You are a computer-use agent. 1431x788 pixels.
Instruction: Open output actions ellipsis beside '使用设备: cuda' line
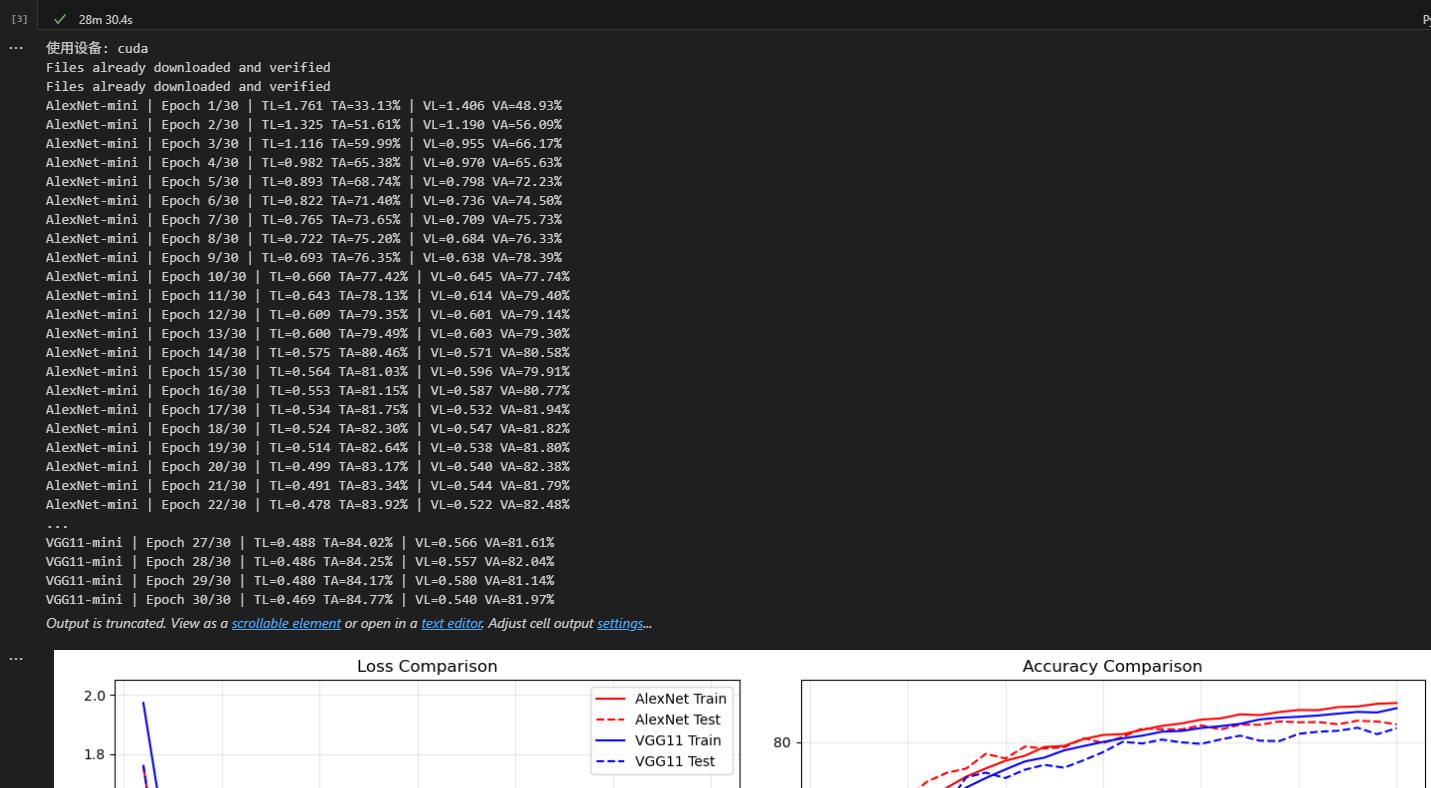pos(15,48)
